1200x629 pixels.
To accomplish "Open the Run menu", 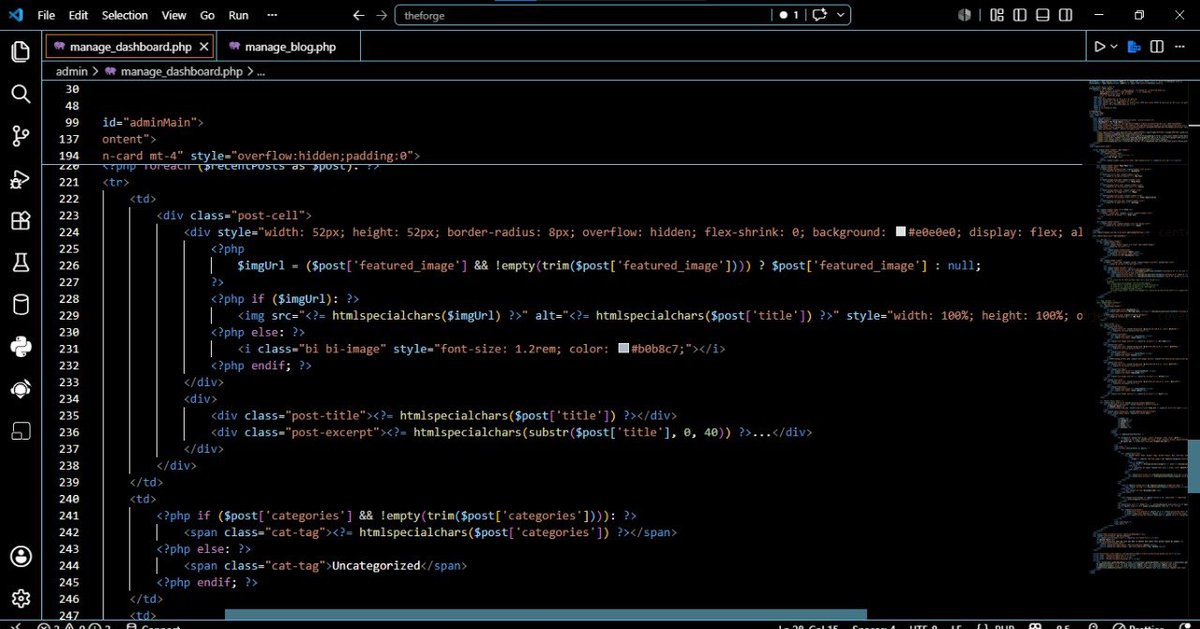I will click(x=238, y=15).
